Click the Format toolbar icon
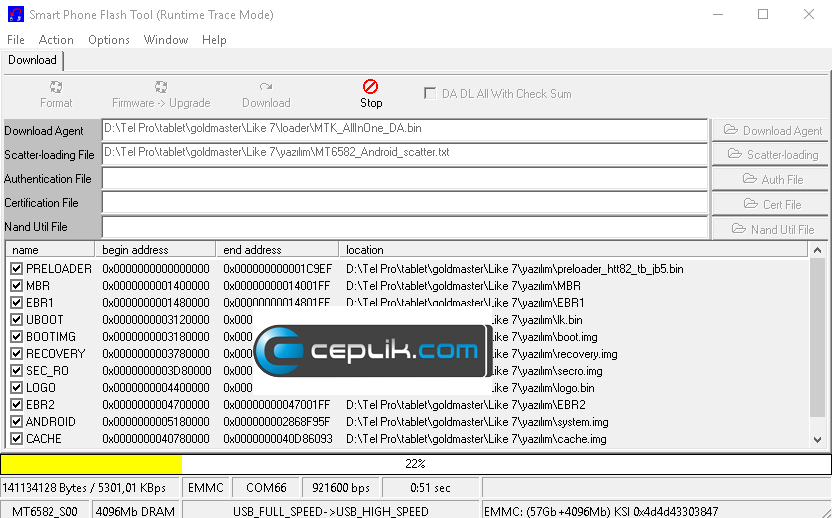Screen dimensions: 832x518 56,88
